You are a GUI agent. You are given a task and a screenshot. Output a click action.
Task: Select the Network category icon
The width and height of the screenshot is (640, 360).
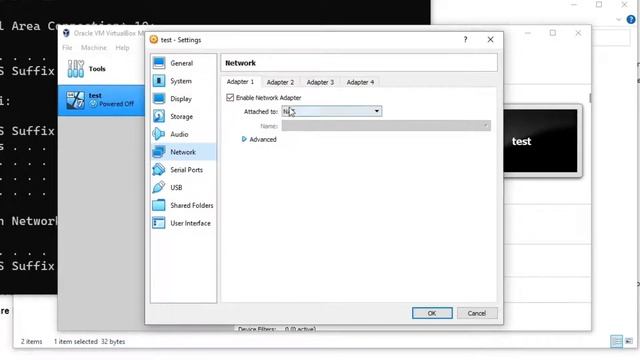[x=159, y=152]
